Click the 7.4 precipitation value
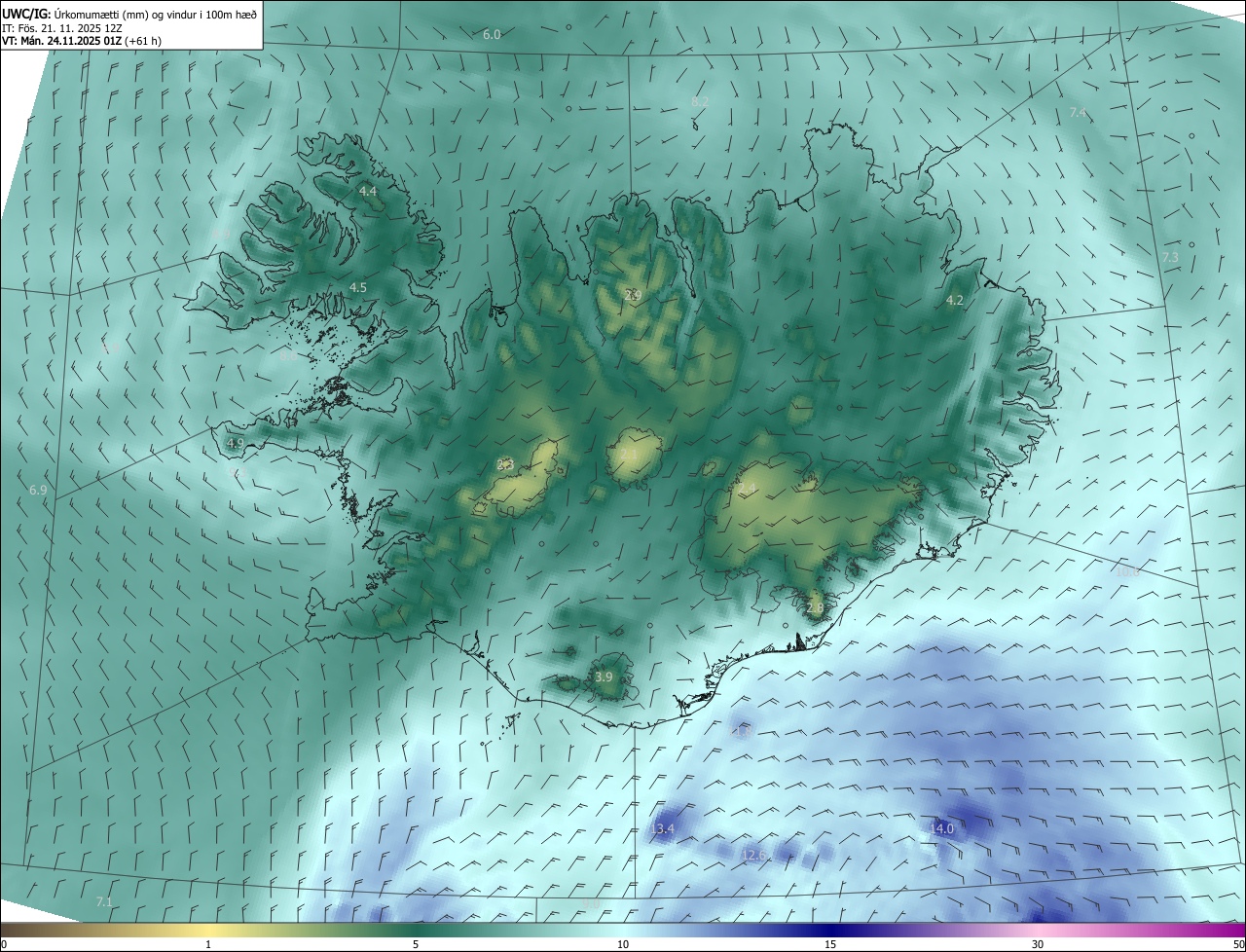The height and width of the screenshot is (952, 1246). [x=1078, y=113]
